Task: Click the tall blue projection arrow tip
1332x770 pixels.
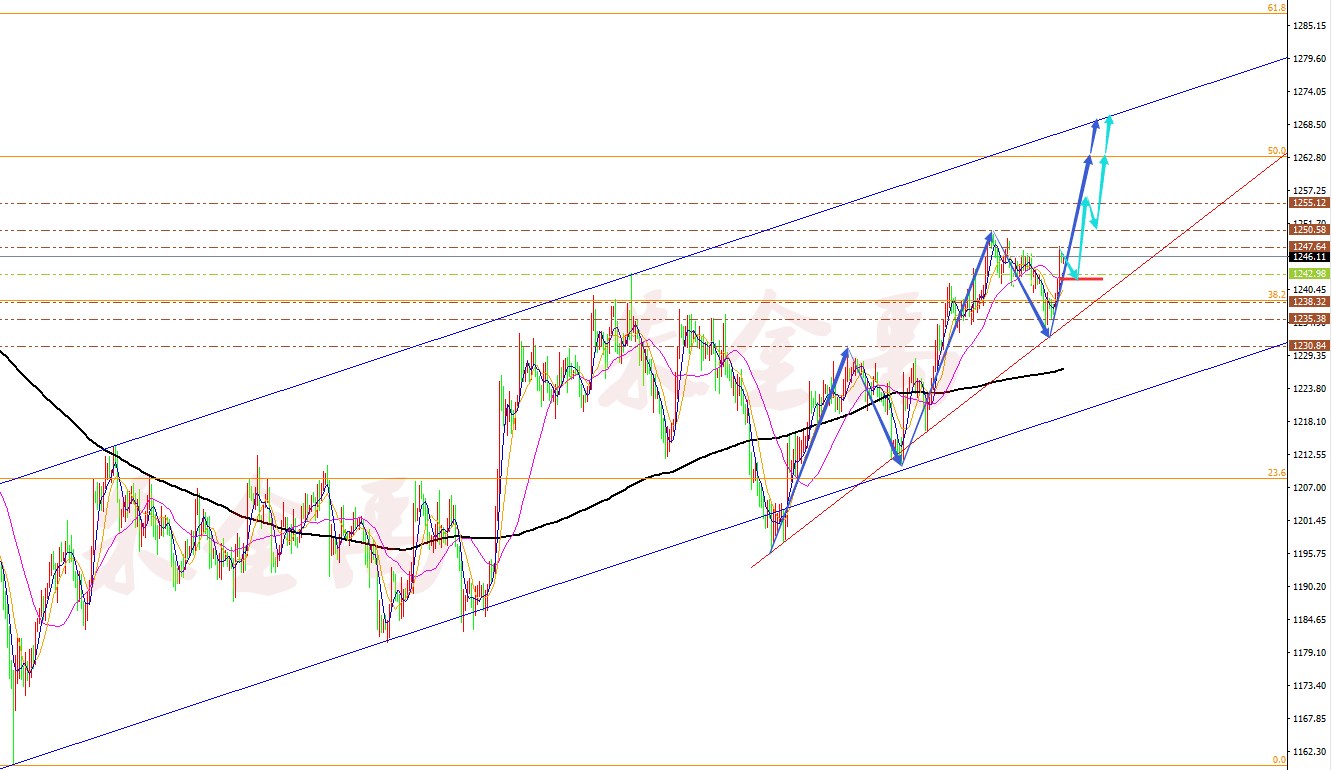Action: click(x=1096, y=124)
